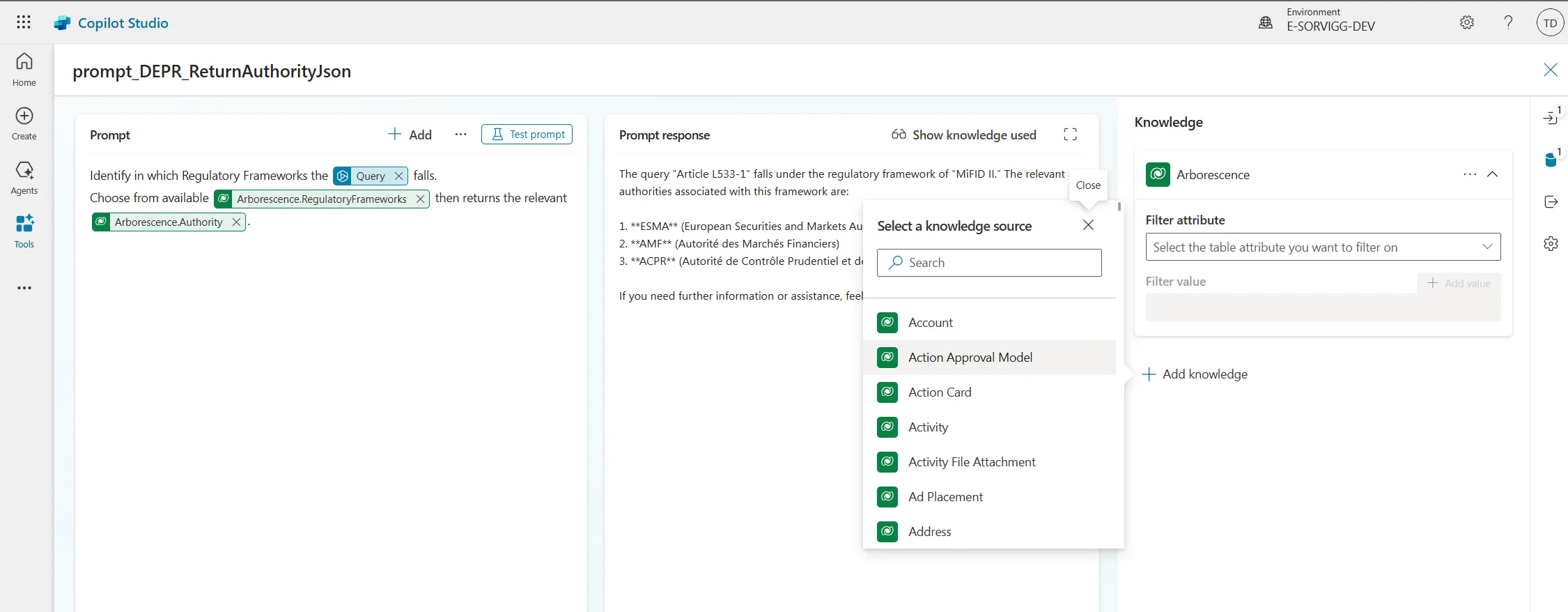Click the E-SORVIGG-DEV environment name

1330,26
